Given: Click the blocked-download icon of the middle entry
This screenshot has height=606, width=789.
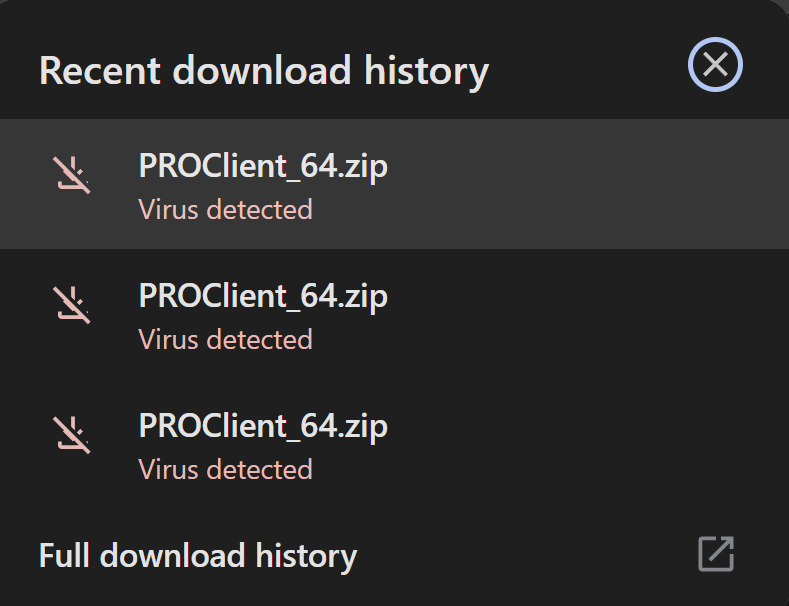Looking at the screenshot, I should point(72,304).
